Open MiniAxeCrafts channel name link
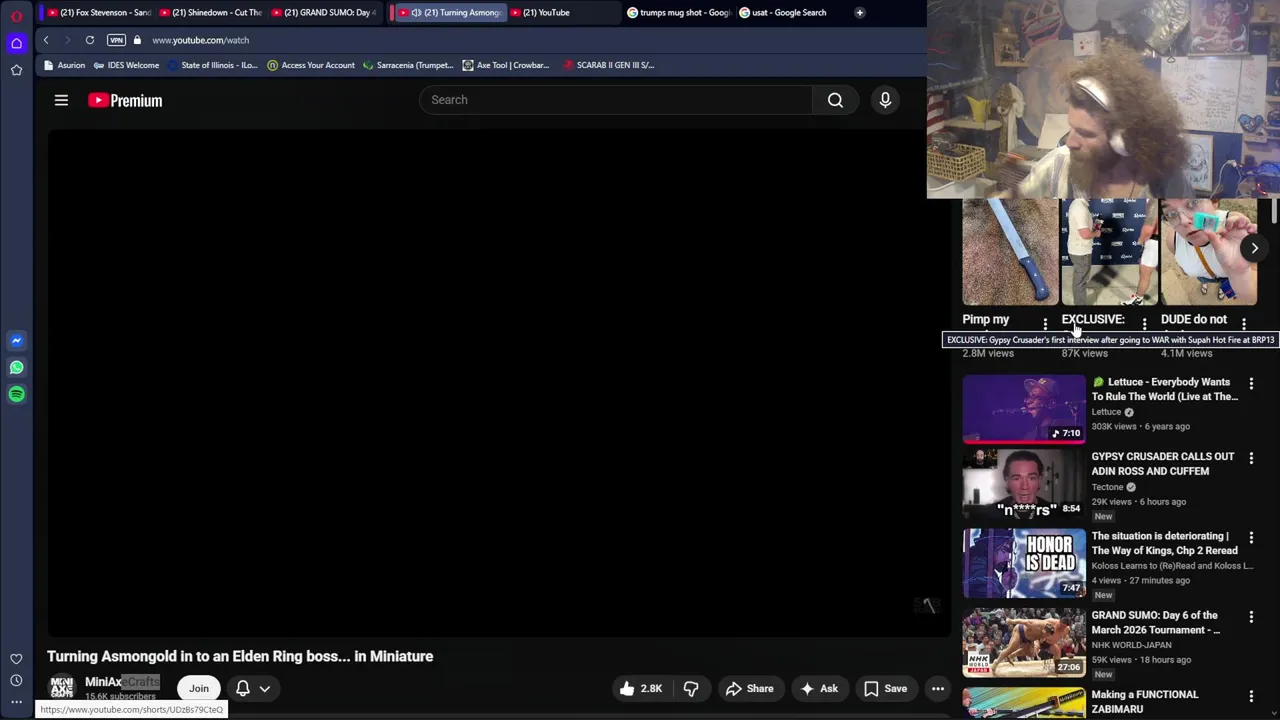This screenshot has height=720, width=1280. pos(122,682)
